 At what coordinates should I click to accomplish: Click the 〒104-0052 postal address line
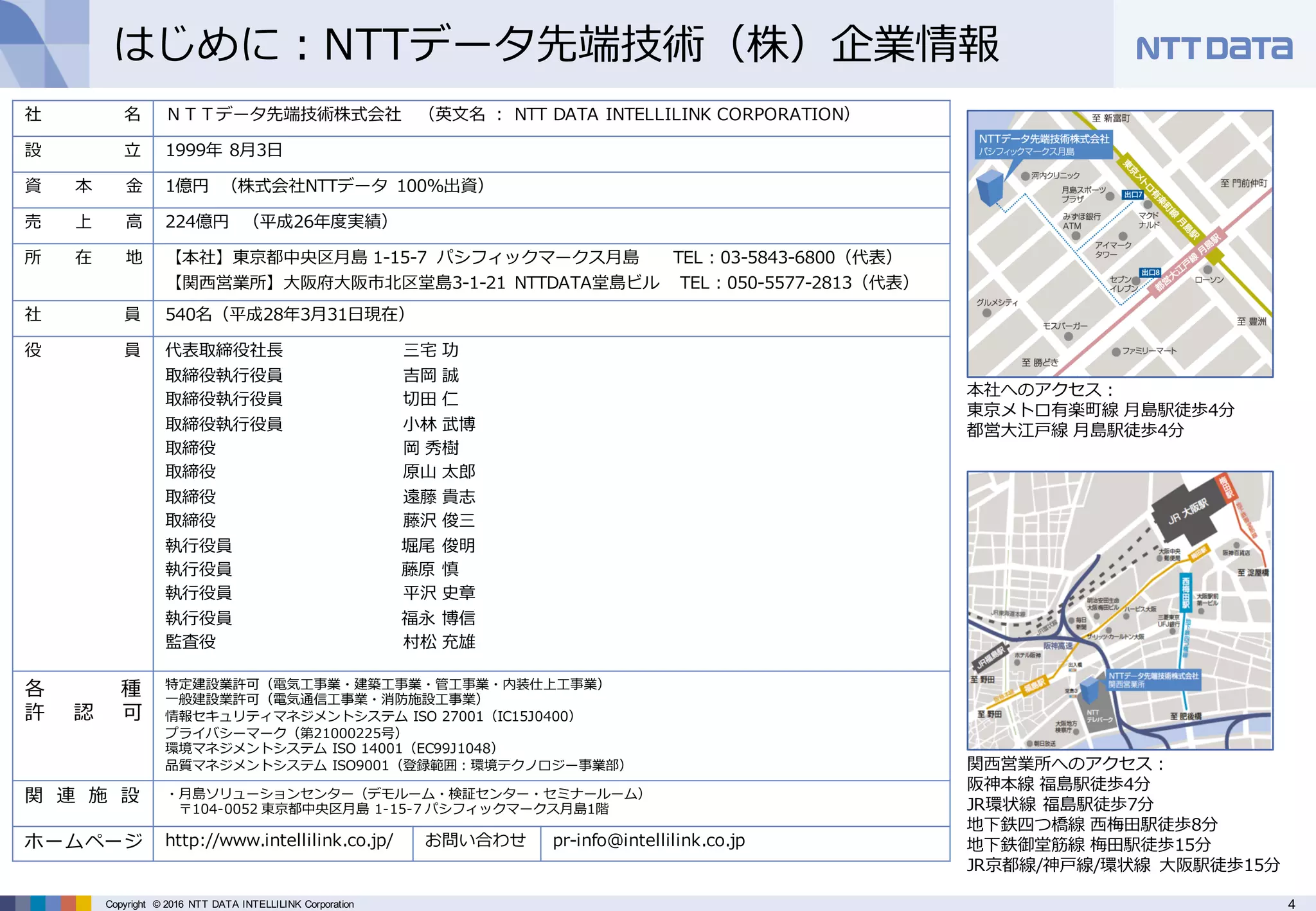click(x=394, y=809)
